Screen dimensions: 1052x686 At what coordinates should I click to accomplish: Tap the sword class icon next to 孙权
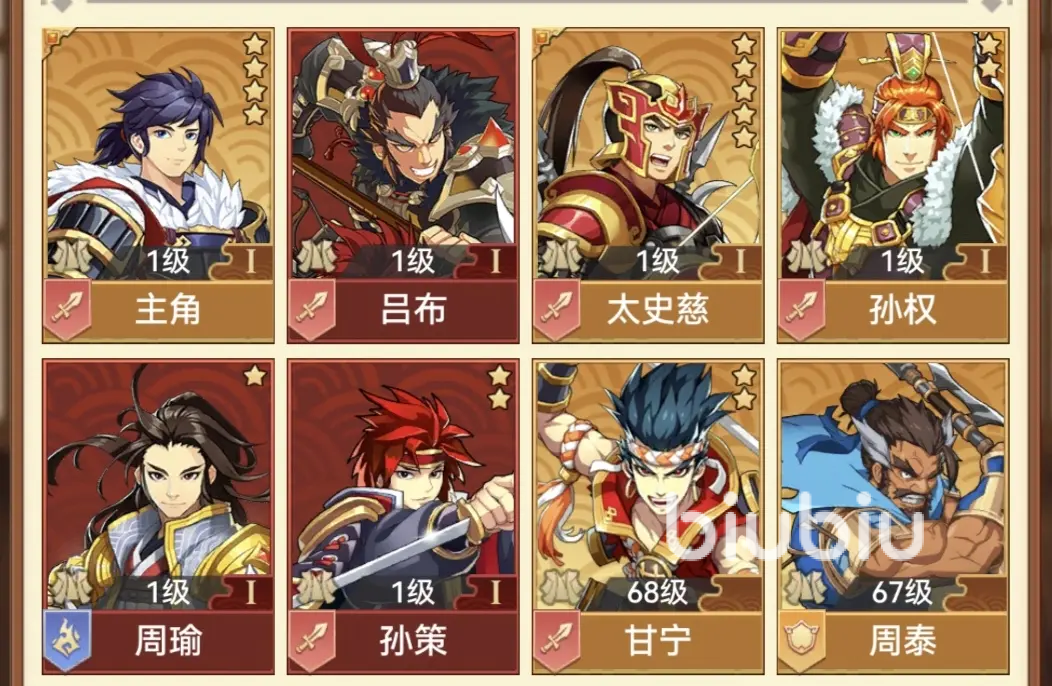pos(802,310)
